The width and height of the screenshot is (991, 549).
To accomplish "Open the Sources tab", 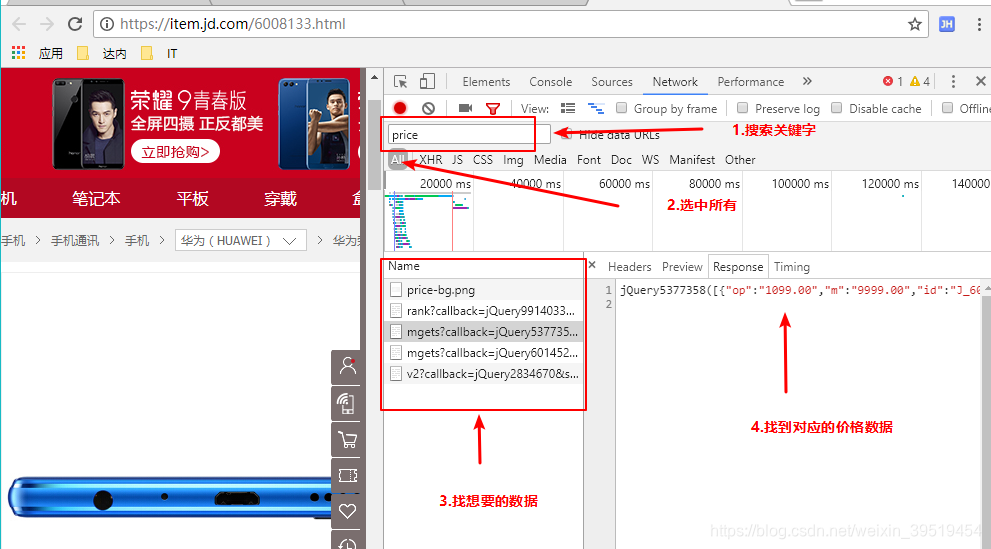I will click(x=612, y=82).
